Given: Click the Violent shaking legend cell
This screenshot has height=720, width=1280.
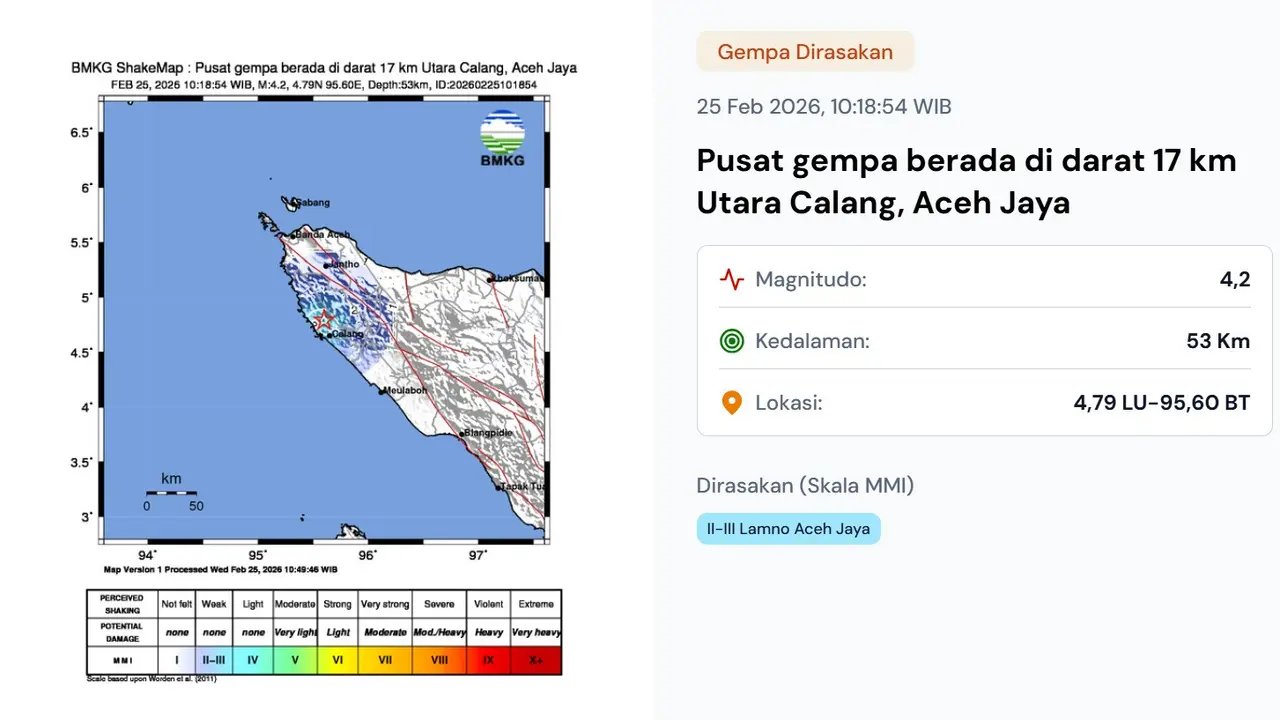Looking at the screenshot, I should [488, 604].
